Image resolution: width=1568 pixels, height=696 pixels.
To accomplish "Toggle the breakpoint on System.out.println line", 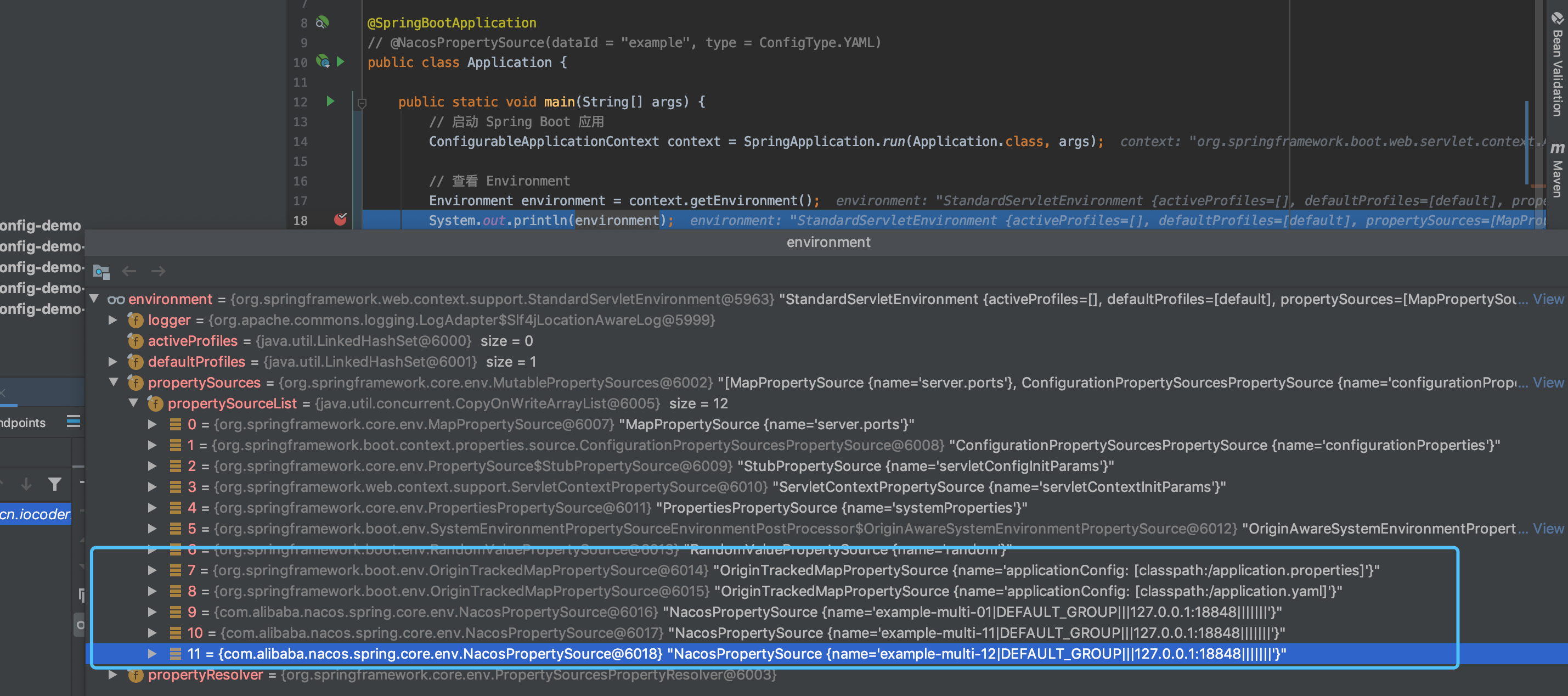I will click(x=341, y=221).
